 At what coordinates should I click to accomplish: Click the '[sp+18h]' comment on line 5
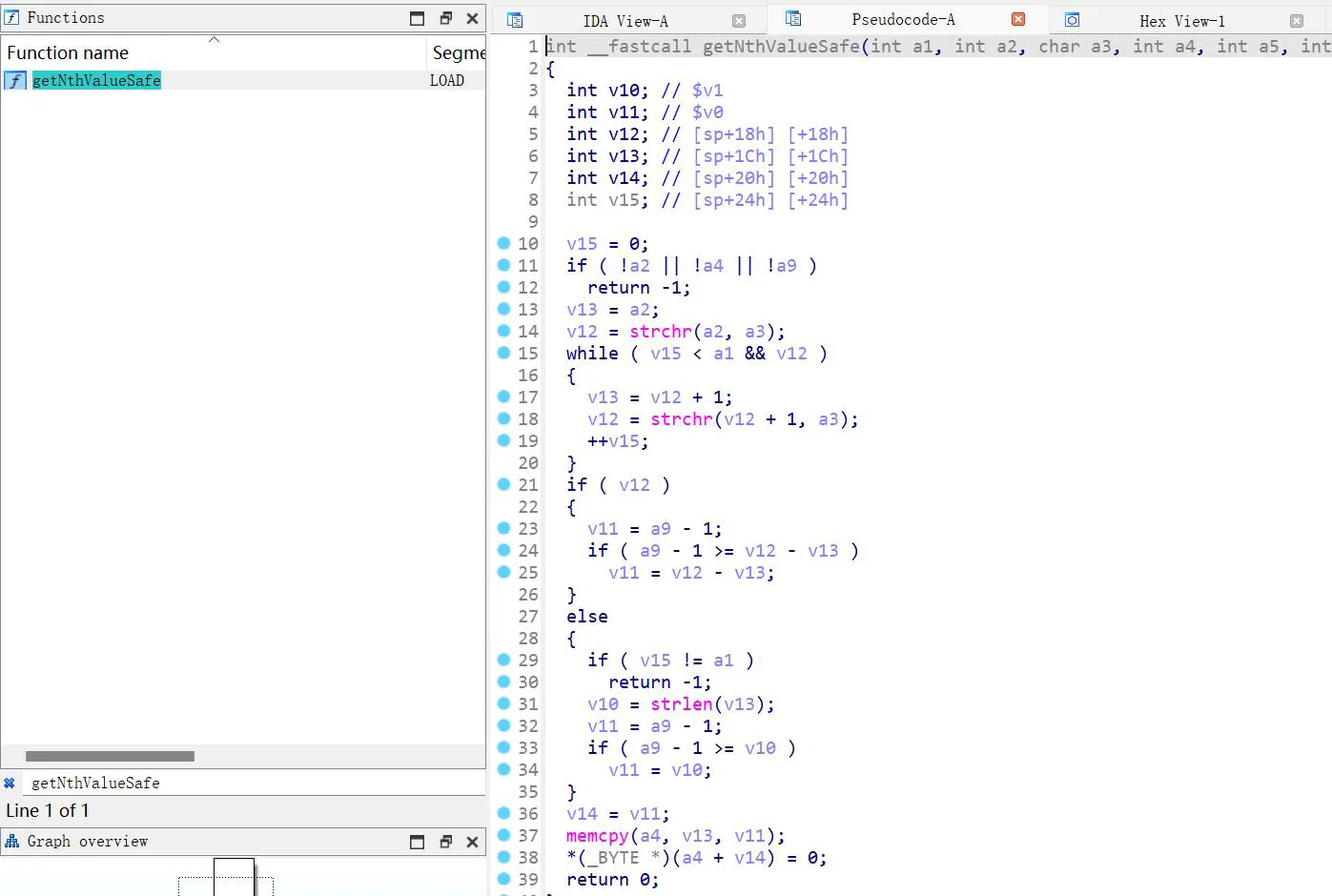pyautogui.click(x=734, y=133)
